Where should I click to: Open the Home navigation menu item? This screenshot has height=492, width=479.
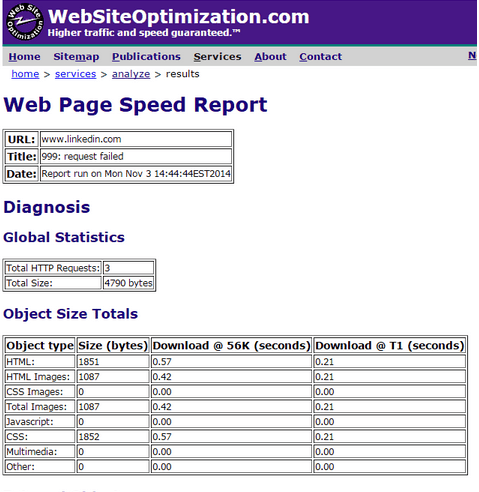pos(24,57)
